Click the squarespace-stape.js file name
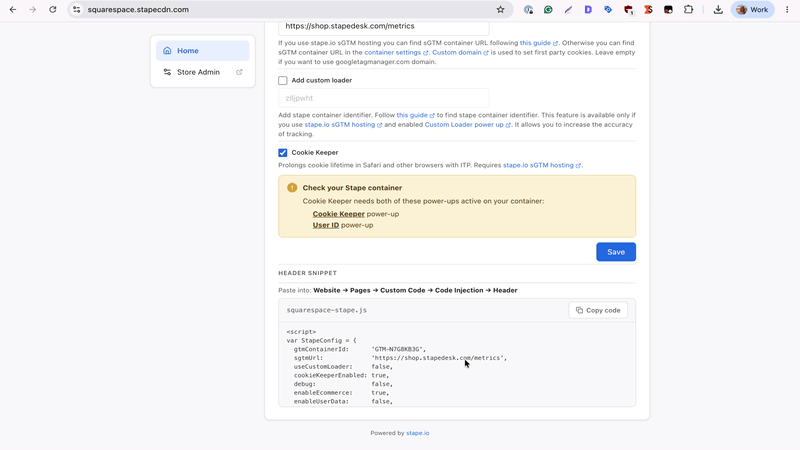 pos(327,310)
